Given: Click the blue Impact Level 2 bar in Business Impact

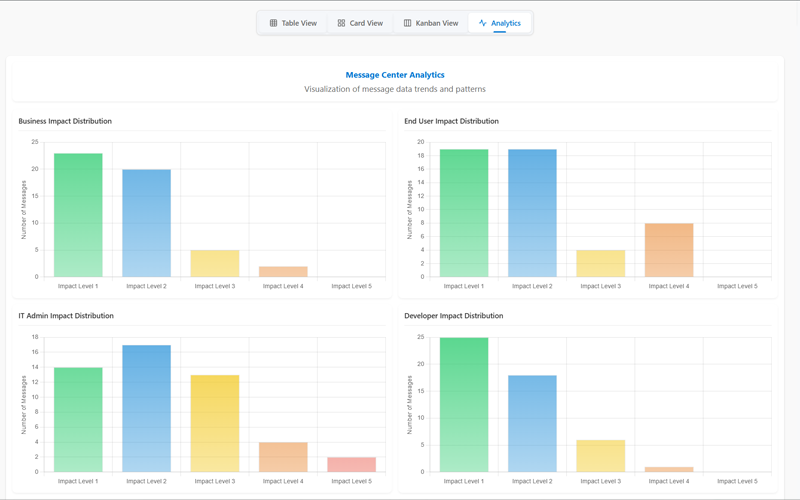Looking at the screenshot, I should click(x=146, y=223).
